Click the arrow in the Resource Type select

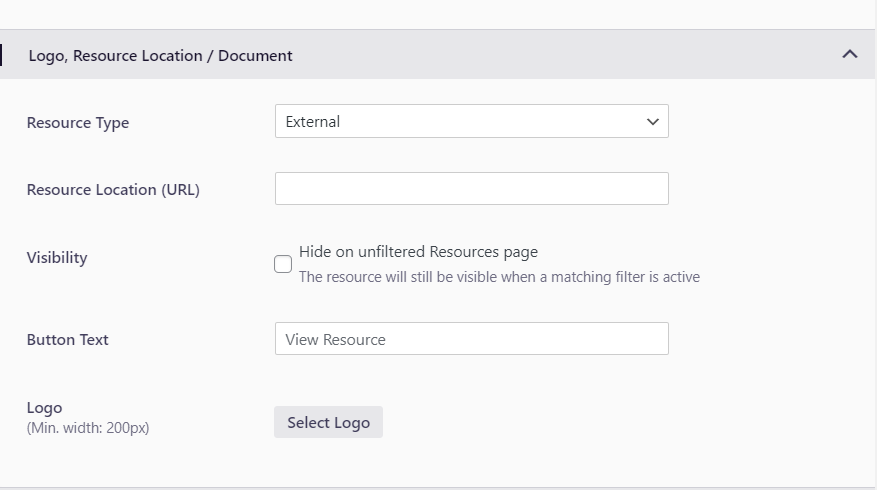tap(653, 122)
